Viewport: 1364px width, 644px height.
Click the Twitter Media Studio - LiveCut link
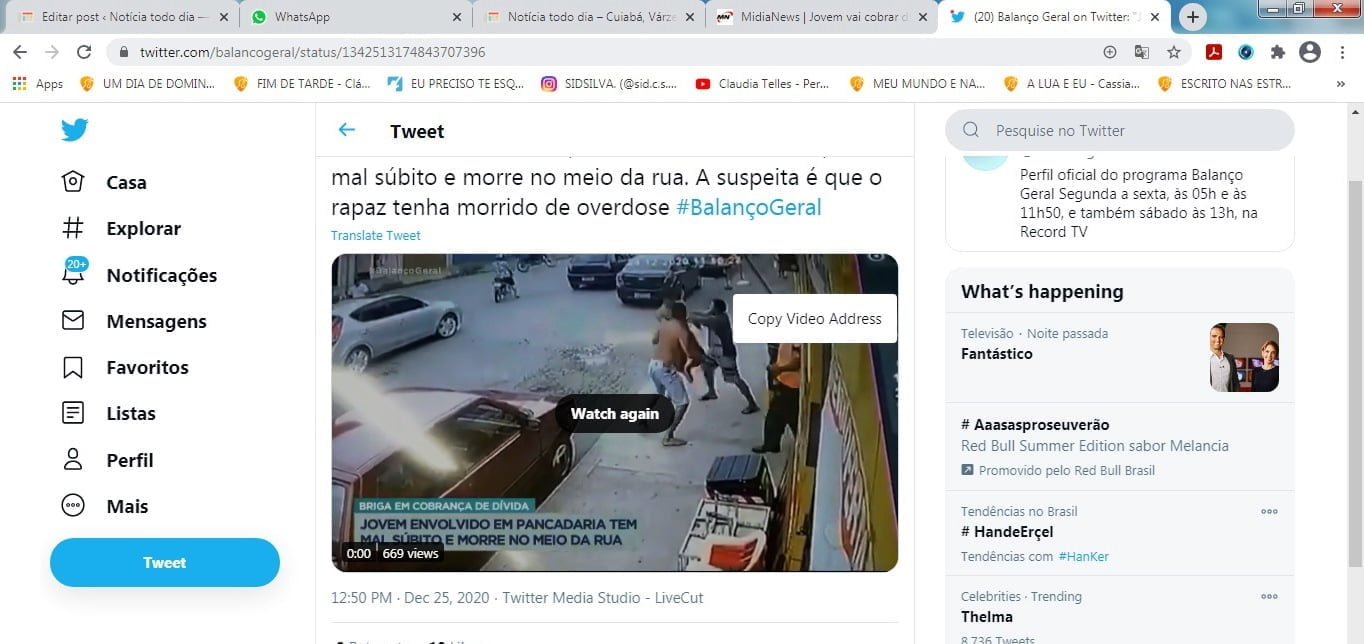603,598
